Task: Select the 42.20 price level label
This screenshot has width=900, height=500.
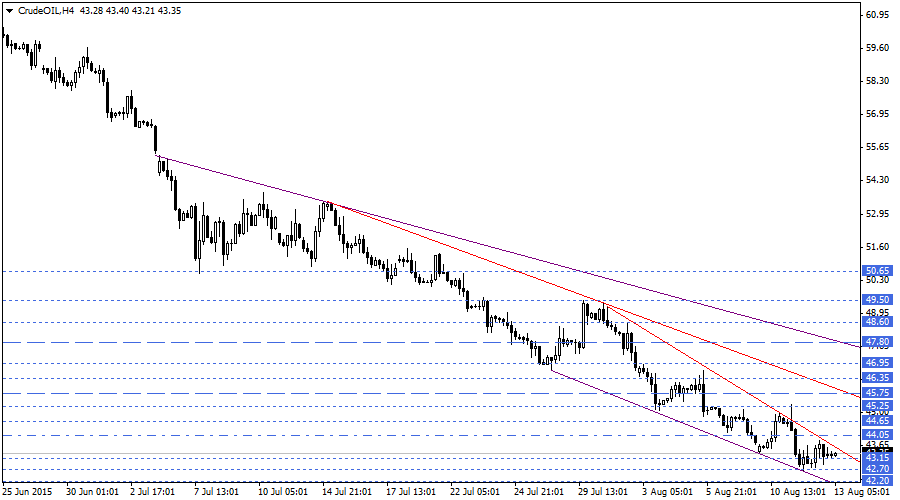Action: [x=878, y=480]
